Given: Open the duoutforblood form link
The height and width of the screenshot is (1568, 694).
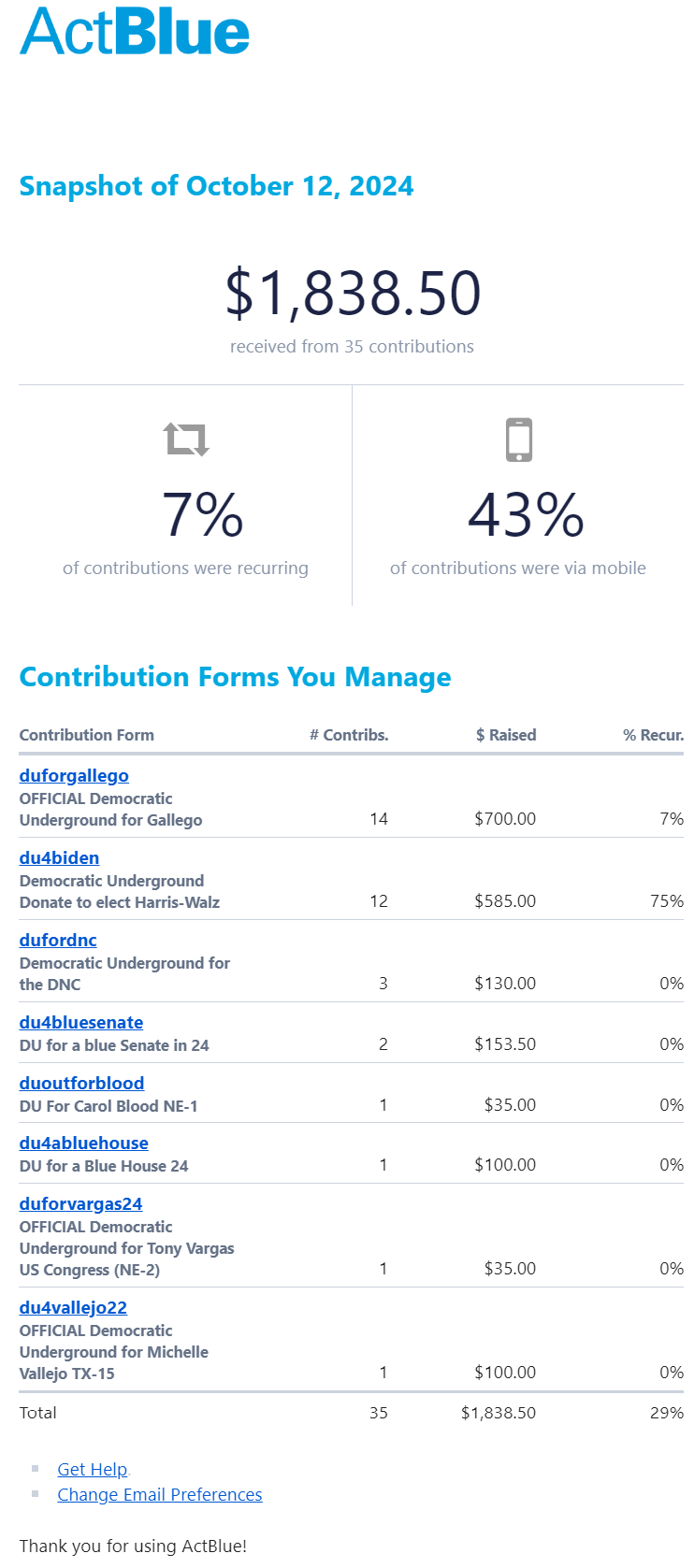Looking at the screenshot, I should 81,1083.
